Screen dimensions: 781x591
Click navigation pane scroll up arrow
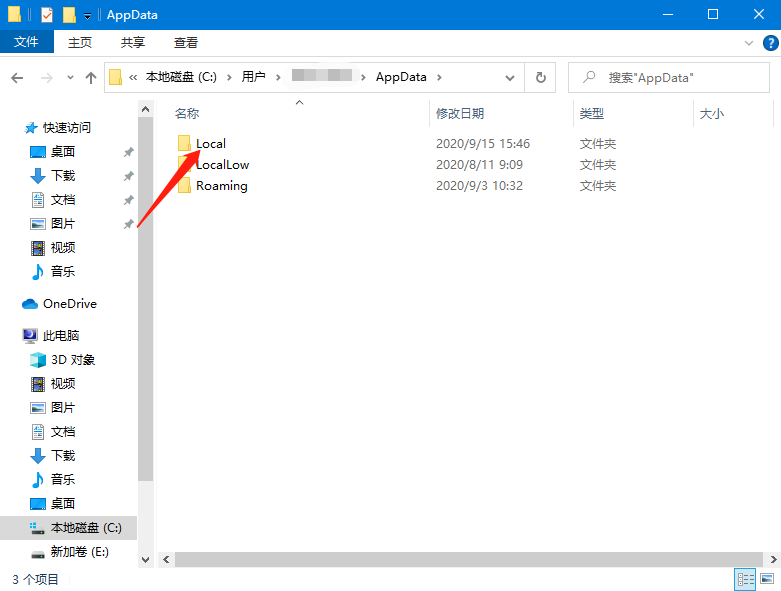pos(145,109)
